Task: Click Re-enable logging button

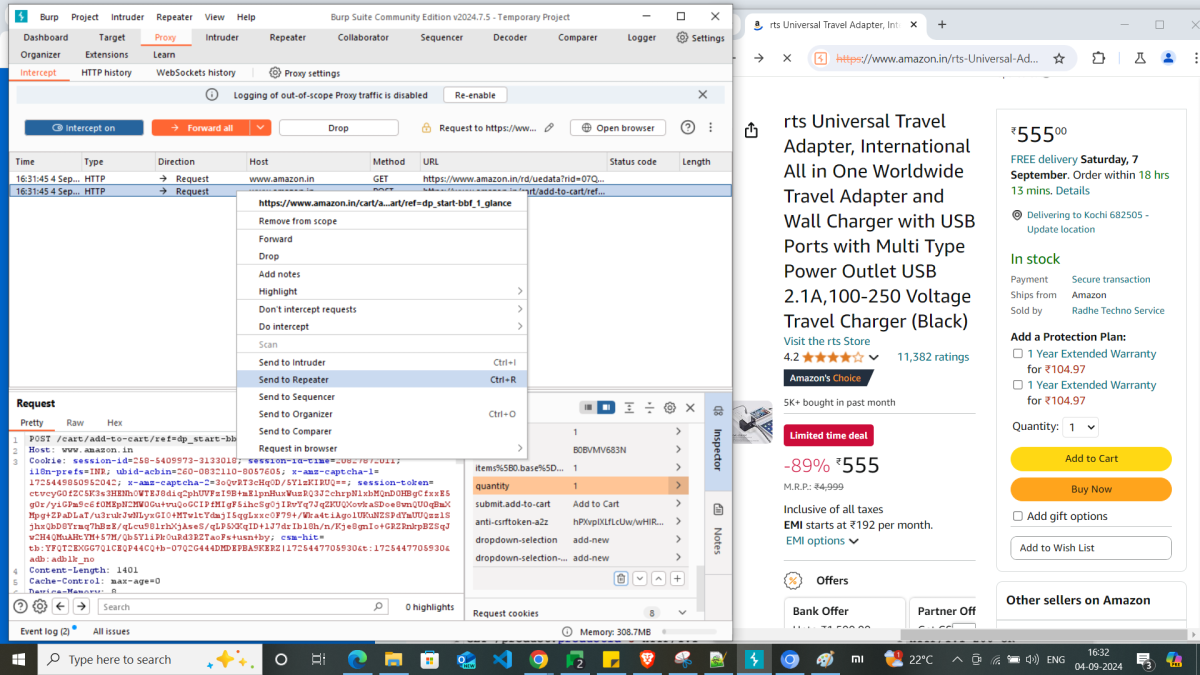Action: (x=475, y=95)
